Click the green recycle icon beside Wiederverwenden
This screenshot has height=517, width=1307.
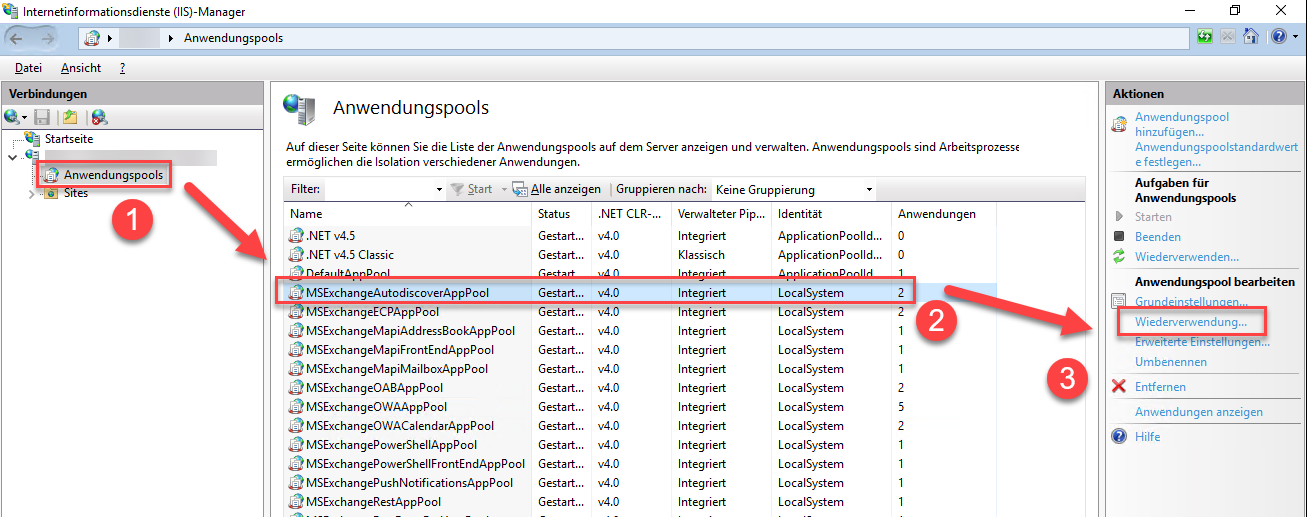1119,257
